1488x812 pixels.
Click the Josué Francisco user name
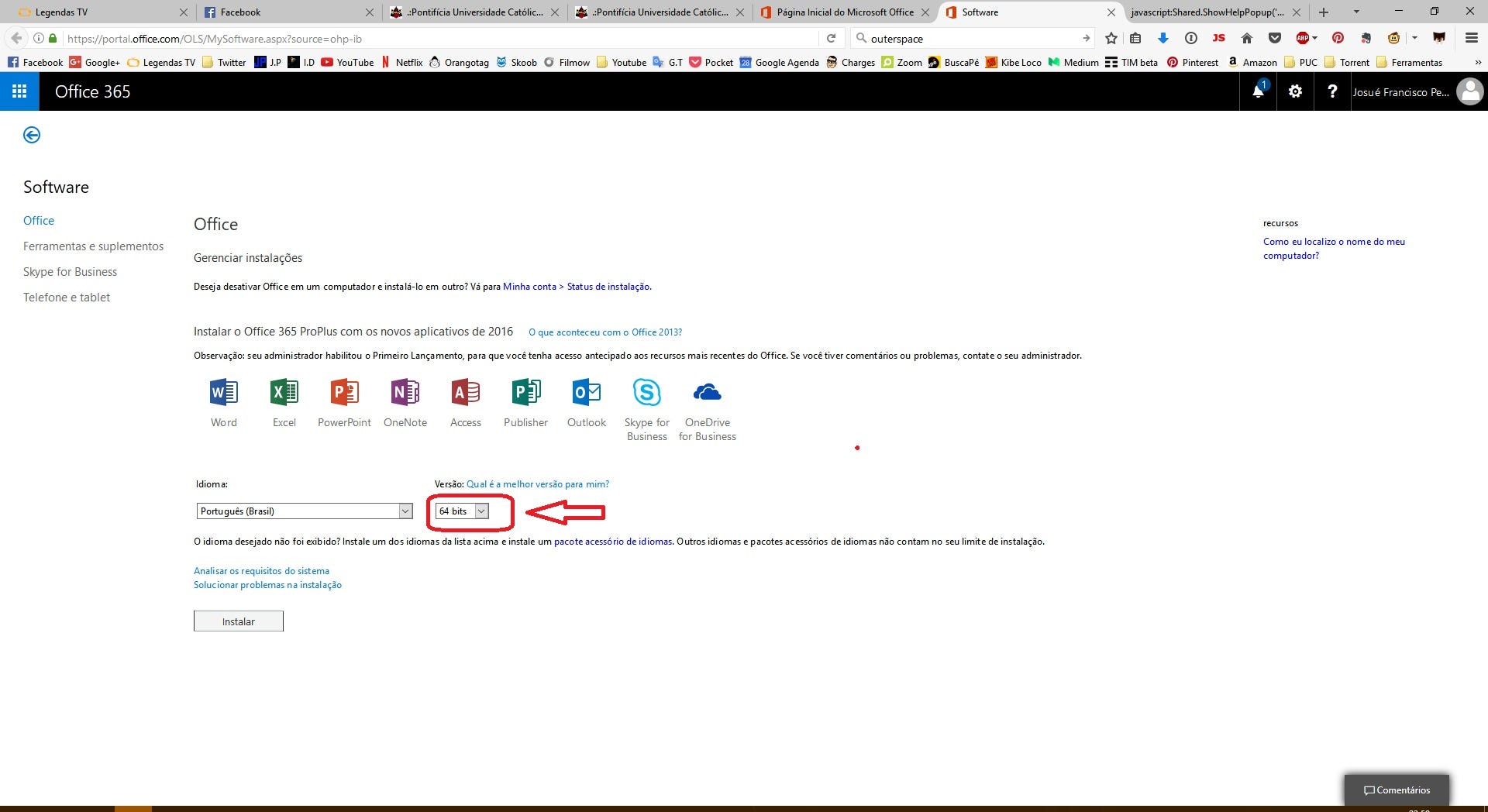(x=1401, y=92)
